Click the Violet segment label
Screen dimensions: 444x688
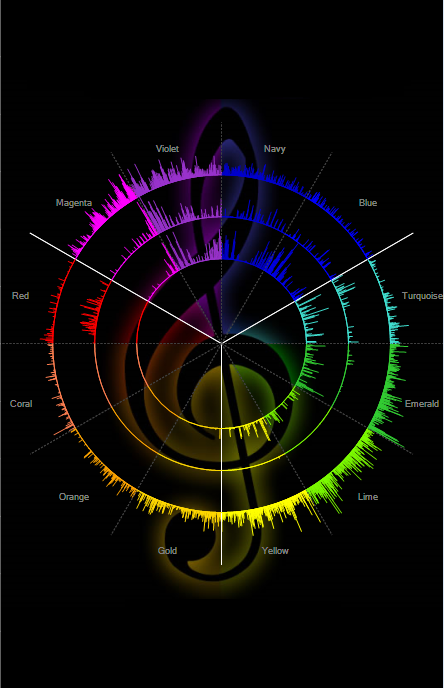coord(167,149)
